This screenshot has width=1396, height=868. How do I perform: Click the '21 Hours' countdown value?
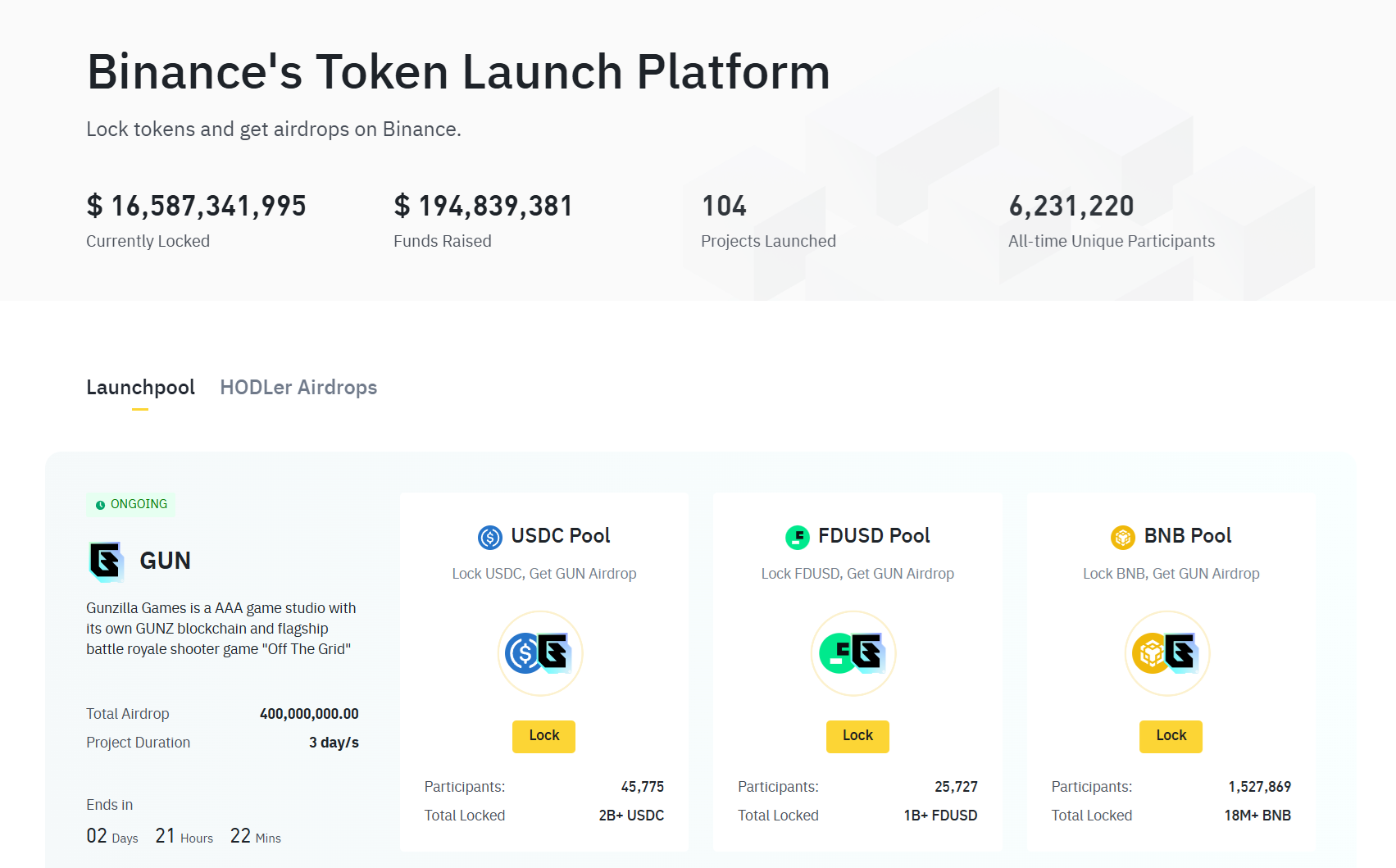point(184,836)
